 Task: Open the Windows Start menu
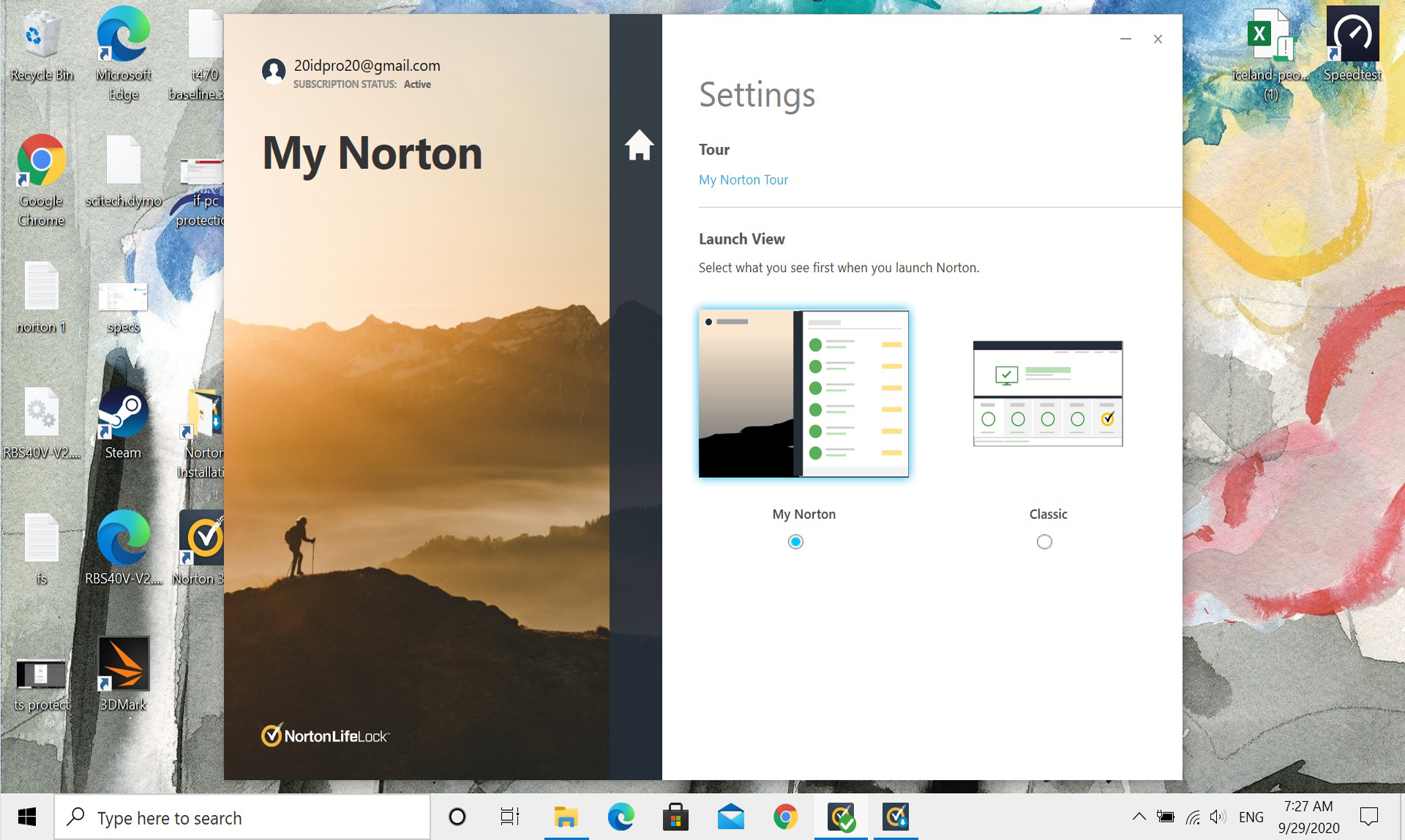[27, 817]
